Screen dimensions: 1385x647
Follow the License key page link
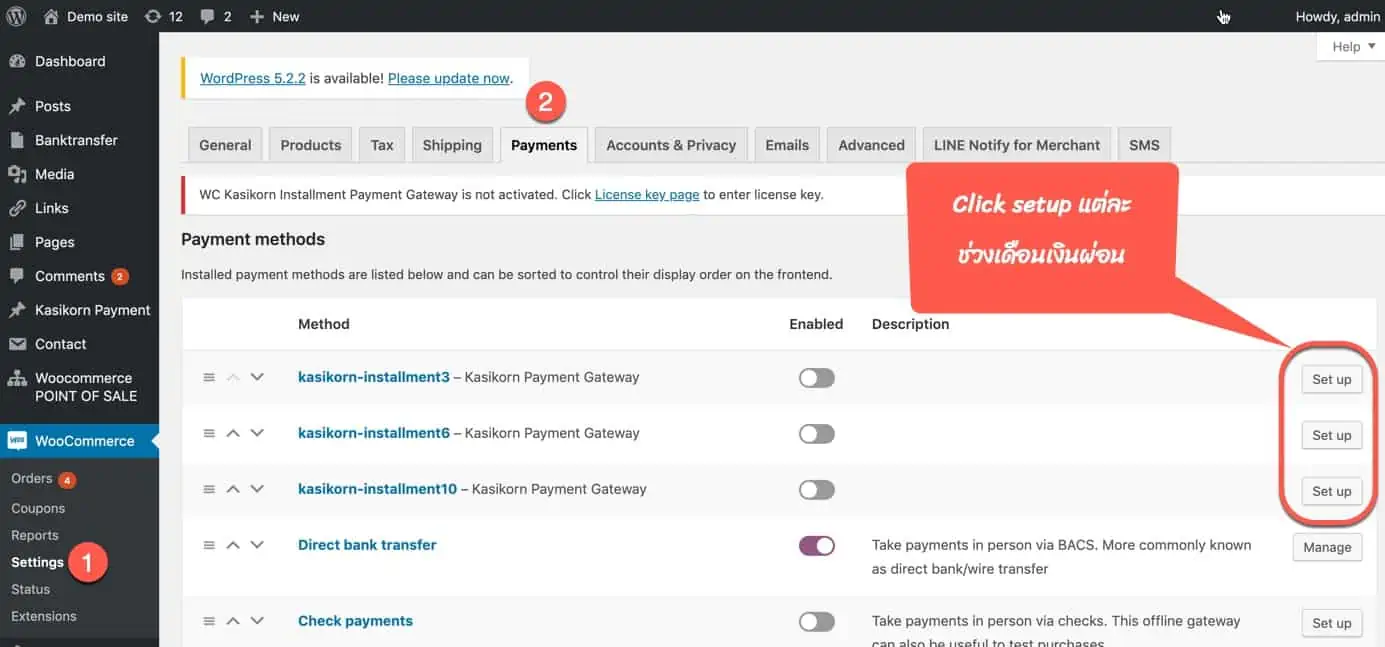pyautogui.click(x=646, y=195)
